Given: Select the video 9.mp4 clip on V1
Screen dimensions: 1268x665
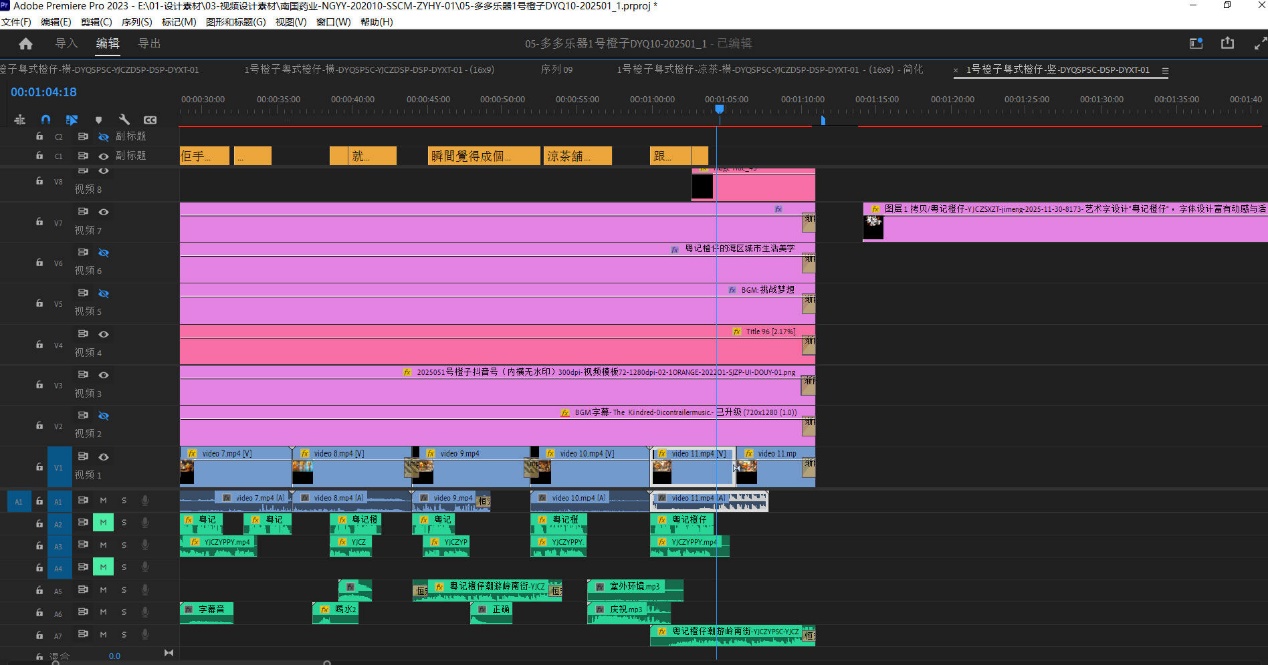Looking at the screenshot, I should coord(469,466).
